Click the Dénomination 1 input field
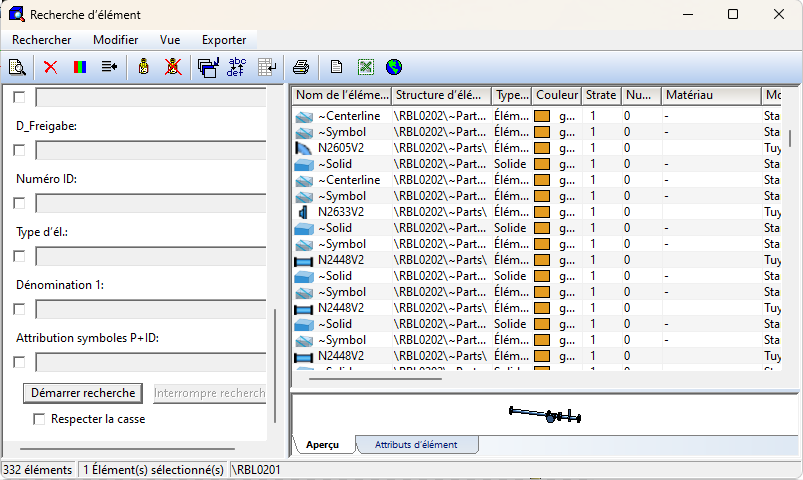 point(151,309)
